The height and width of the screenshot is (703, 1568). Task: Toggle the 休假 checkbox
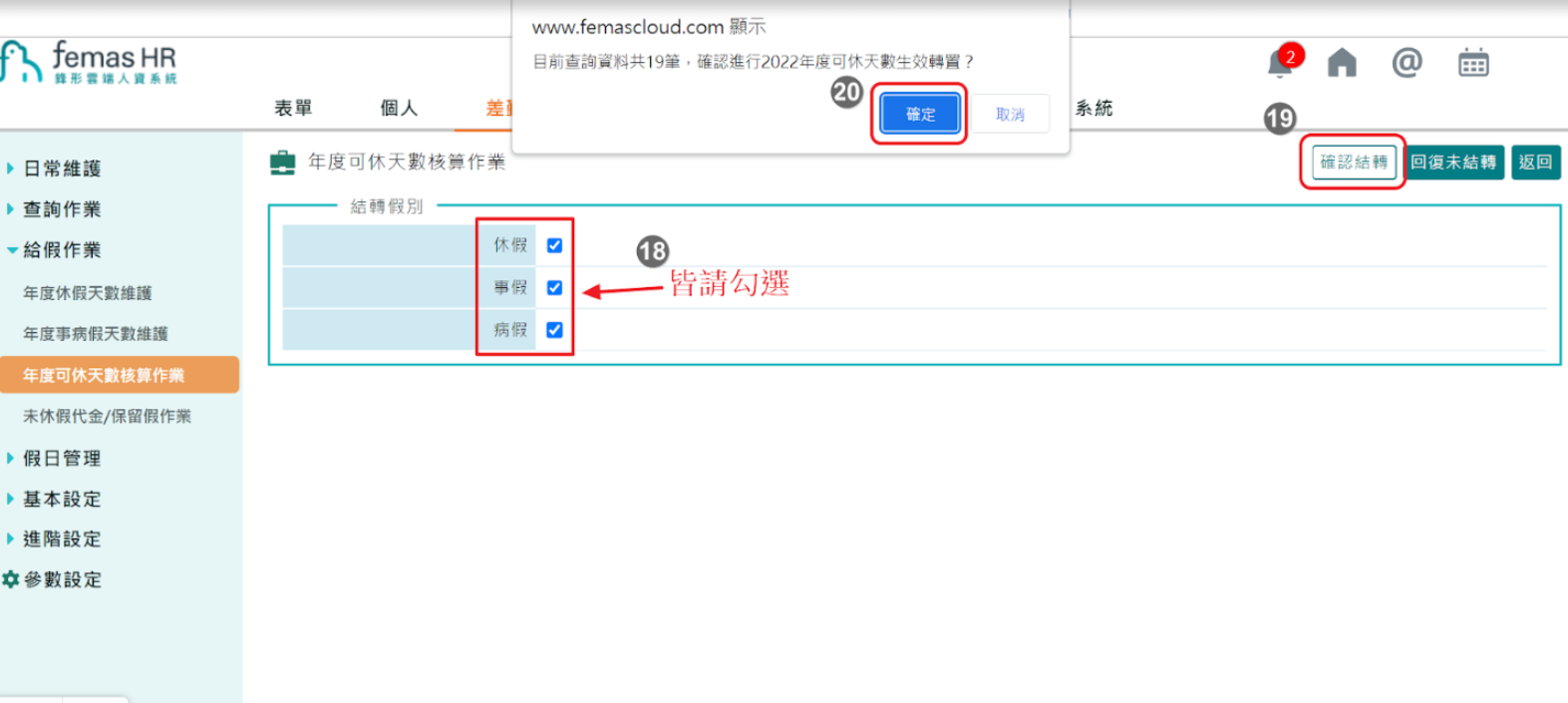tap(554, 245)
